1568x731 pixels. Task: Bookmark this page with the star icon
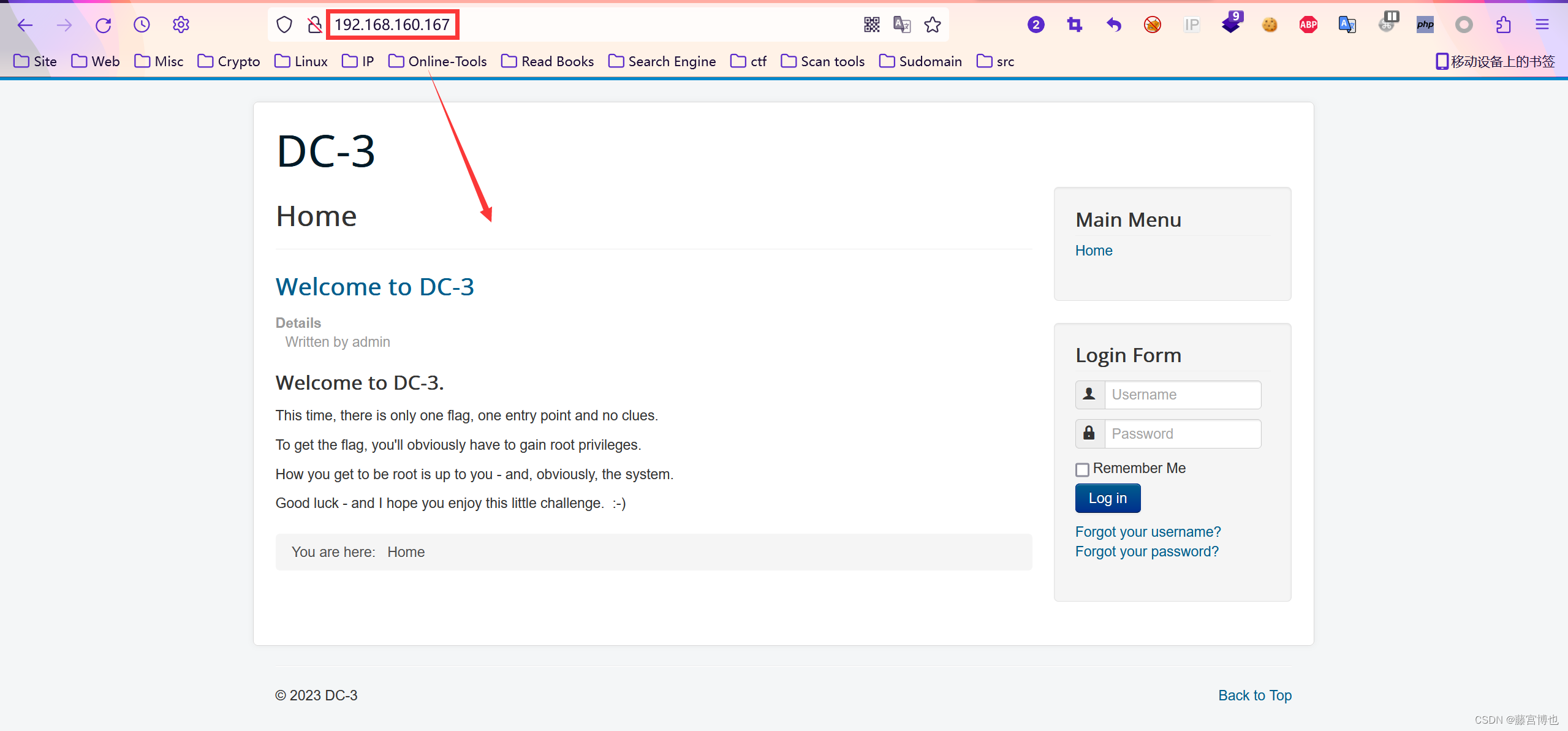point(933,25)
